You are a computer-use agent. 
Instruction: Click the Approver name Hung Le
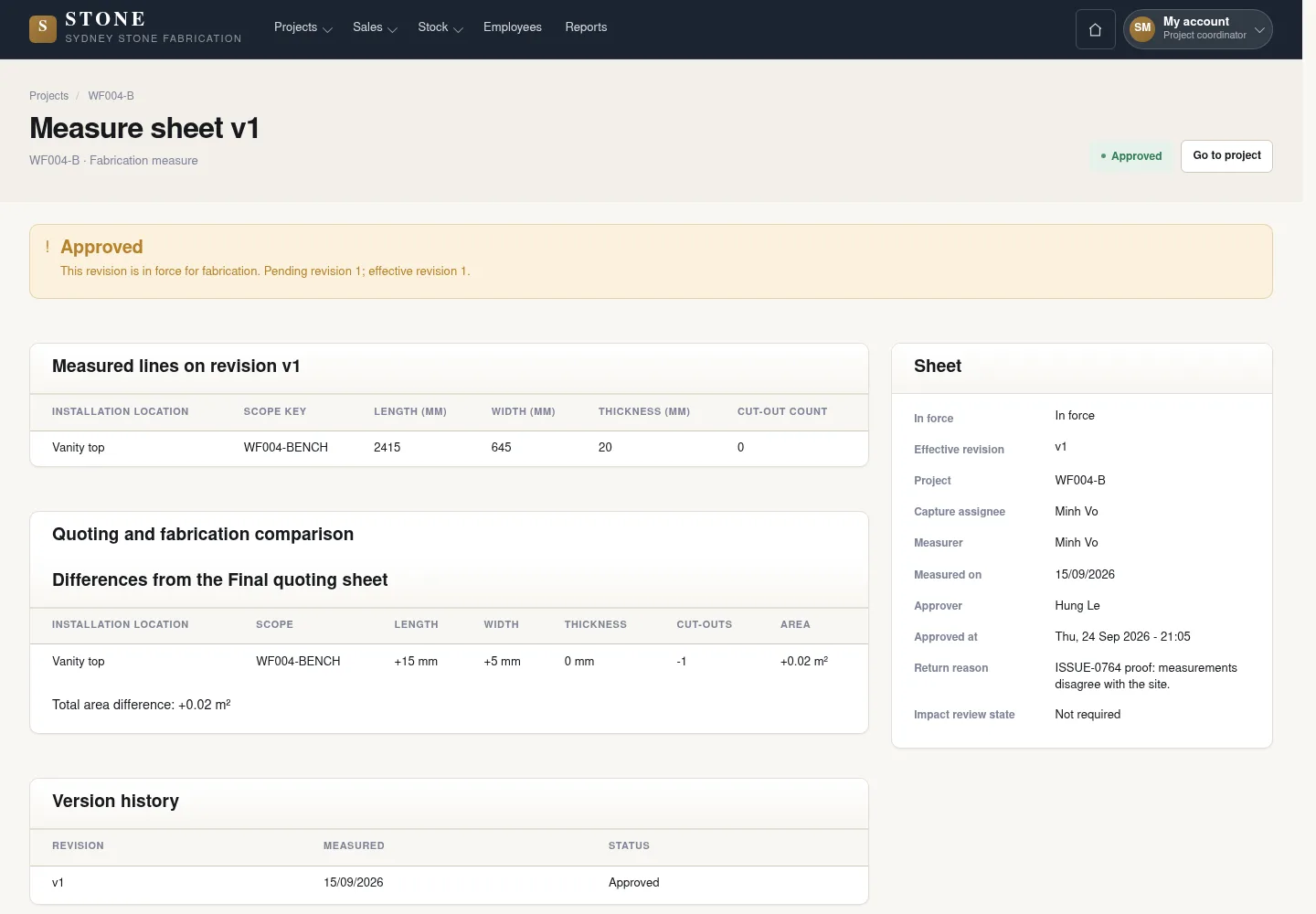click(1077, 606)
